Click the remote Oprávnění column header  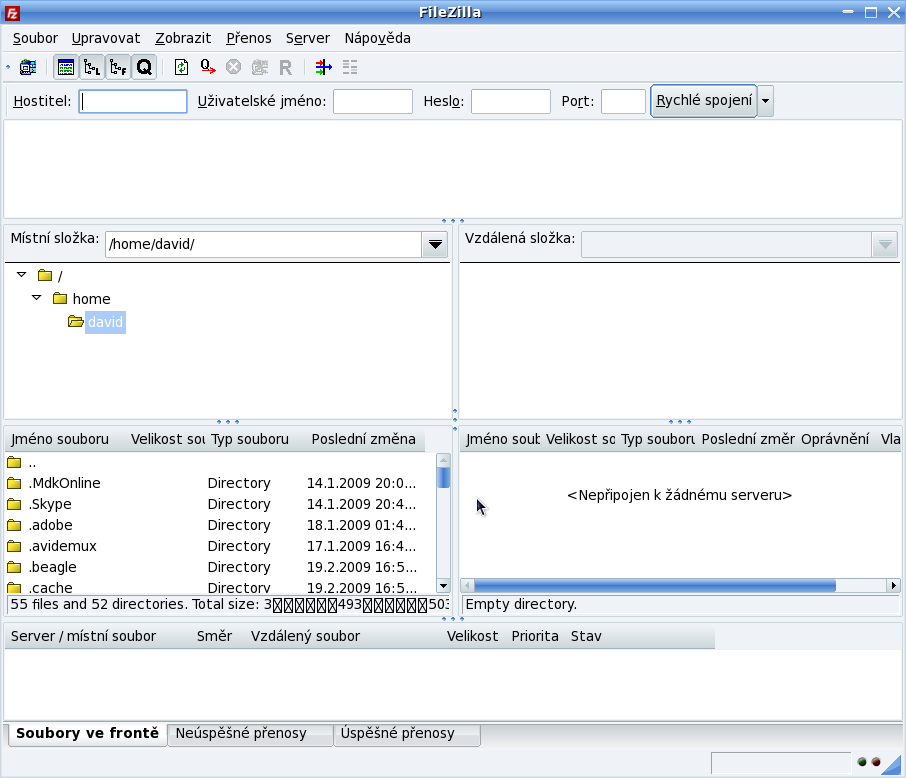click(835, 439)
